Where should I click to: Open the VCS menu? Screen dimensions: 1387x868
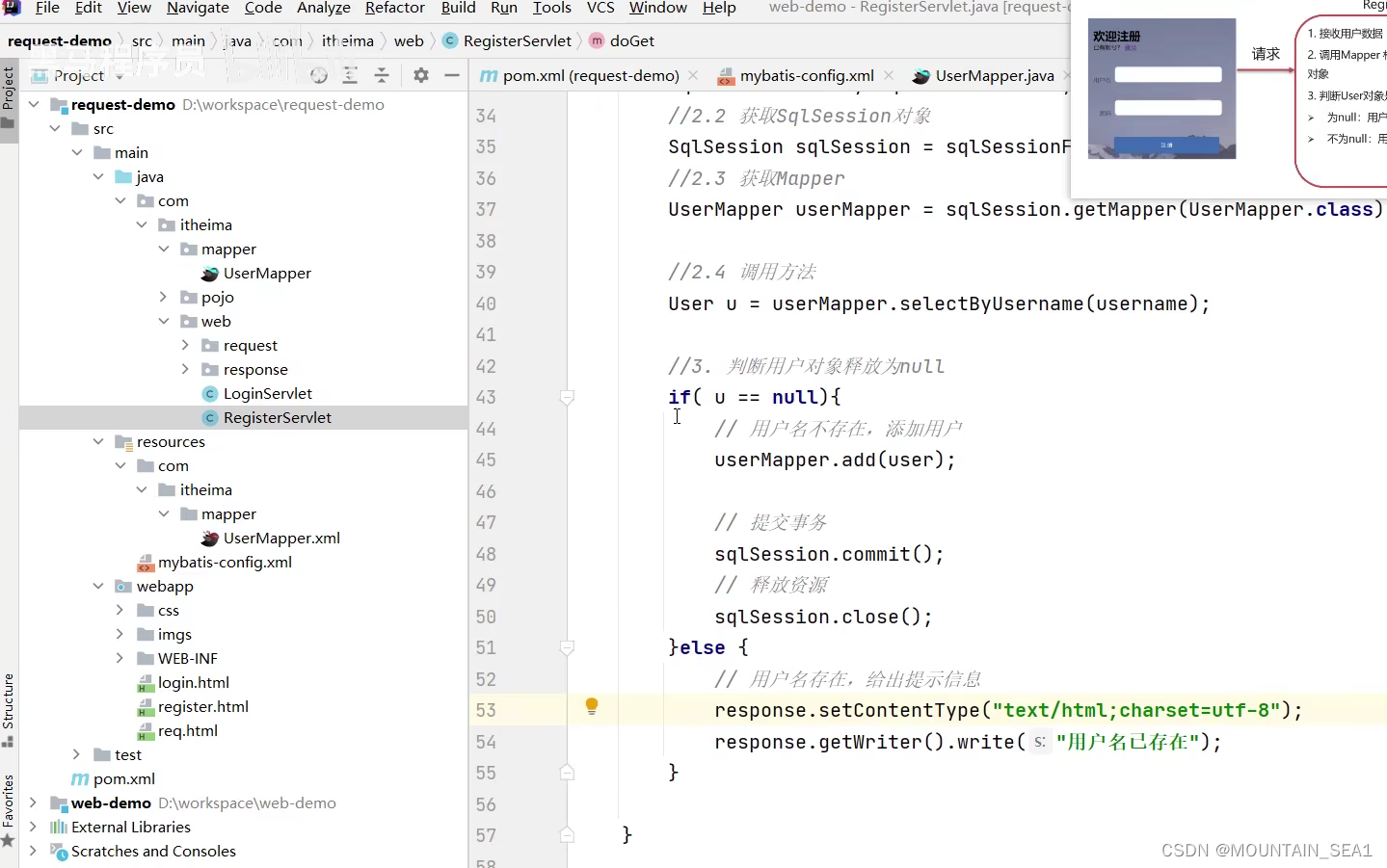click(x=600, y=9)
